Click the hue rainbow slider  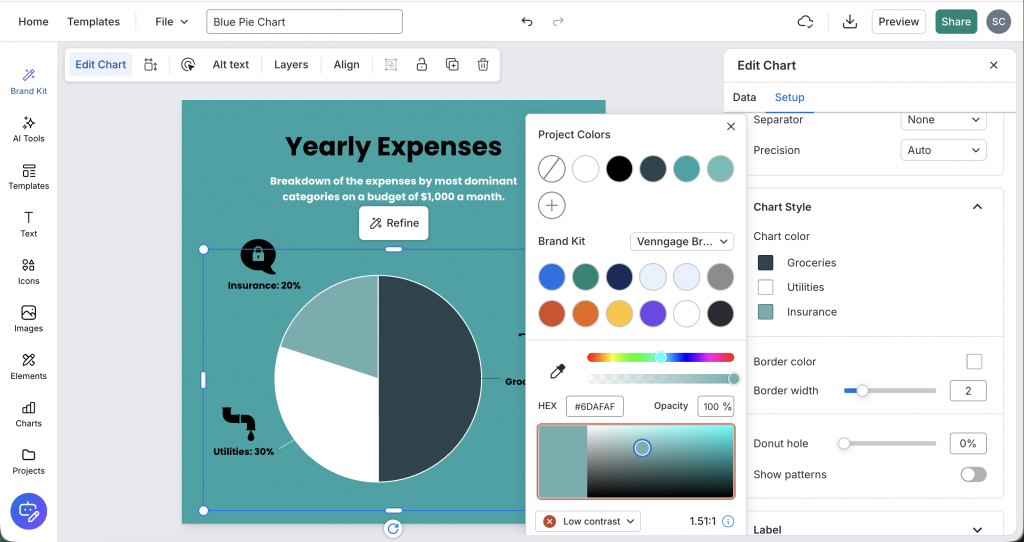coord(660,357)
